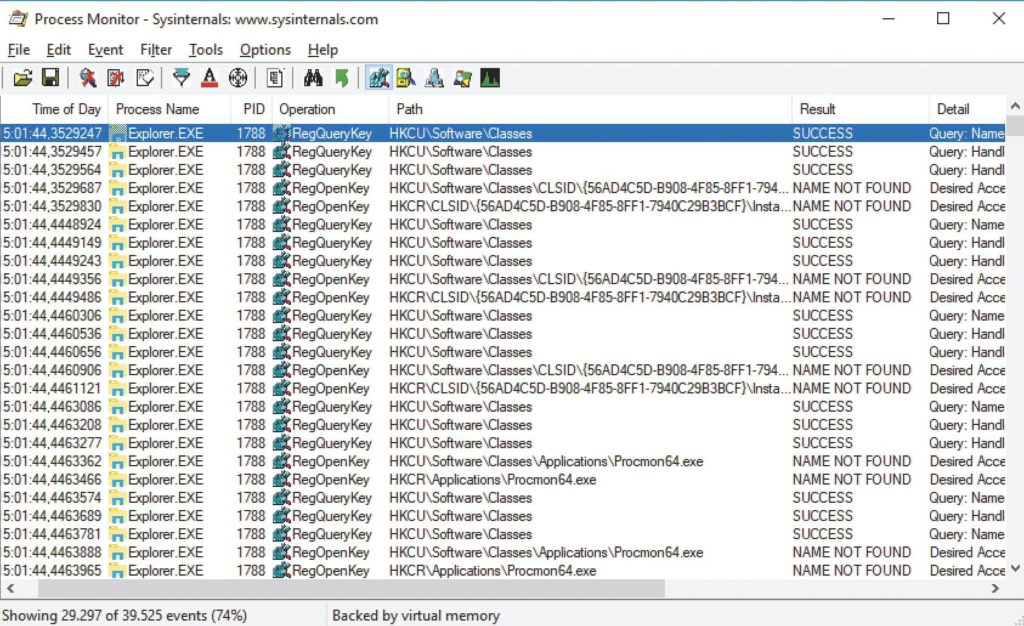This screenshot has width=1024, height=626.
Task: Toggle Show Network Activity filter
Action: pyautogui.click(x=433, y=77)
